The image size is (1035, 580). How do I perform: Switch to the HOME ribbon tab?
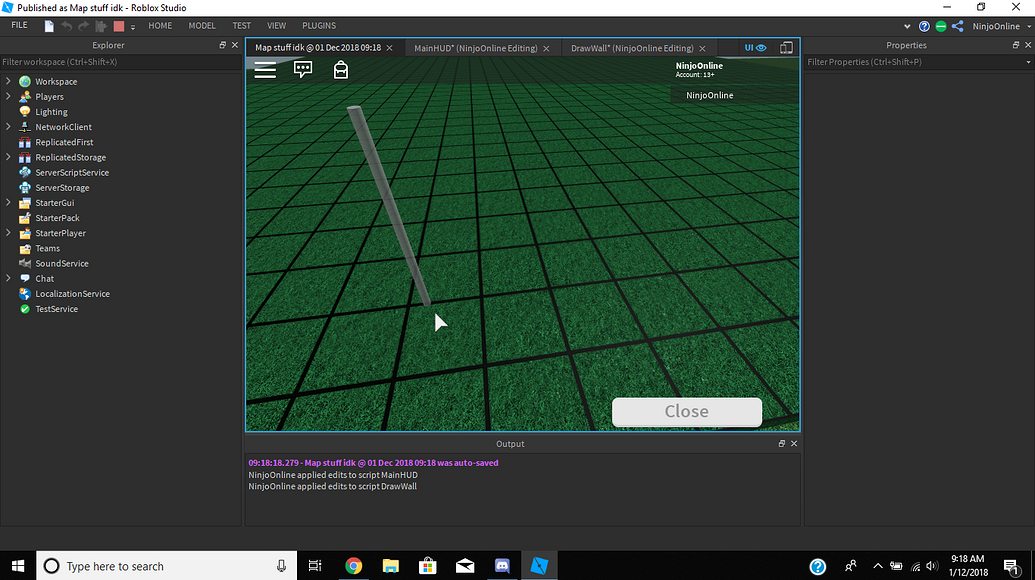[x=160, y=26]
